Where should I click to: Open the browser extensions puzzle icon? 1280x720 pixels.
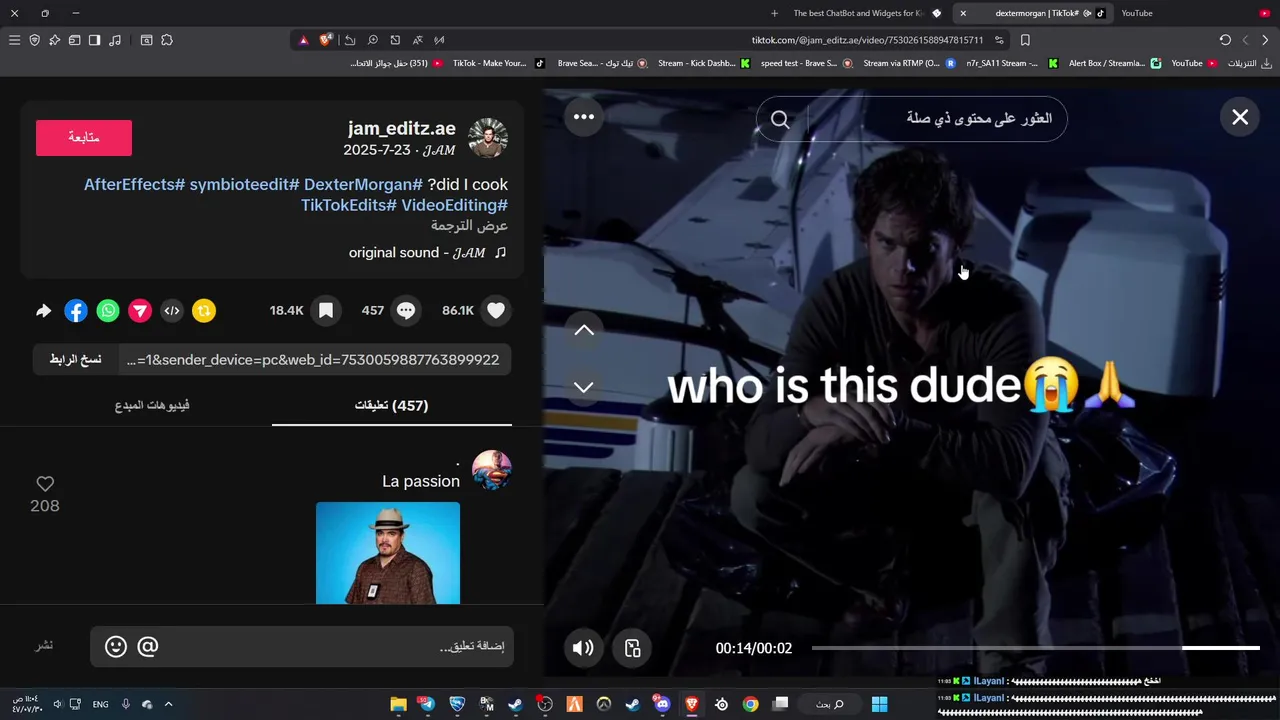click(167, 40)
